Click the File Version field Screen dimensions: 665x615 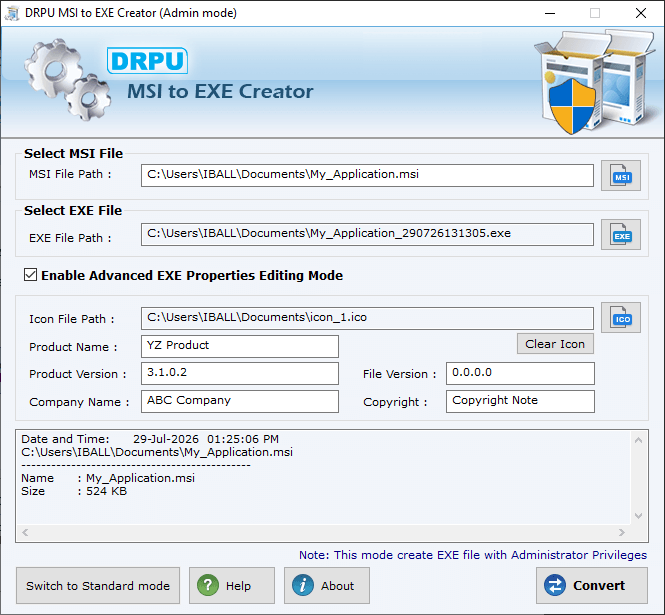tap(520, 373)
